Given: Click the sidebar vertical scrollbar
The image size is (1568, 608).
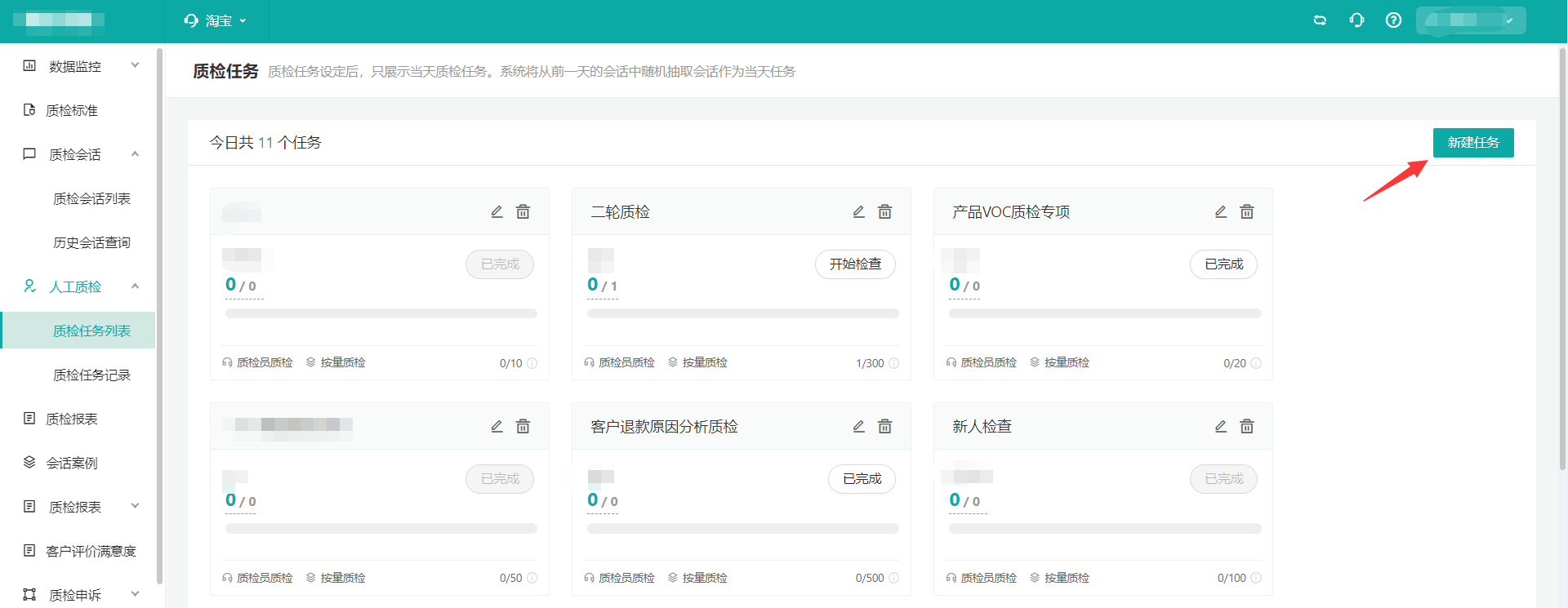Looking at the screenshot, I should click(x=159, y=316).
